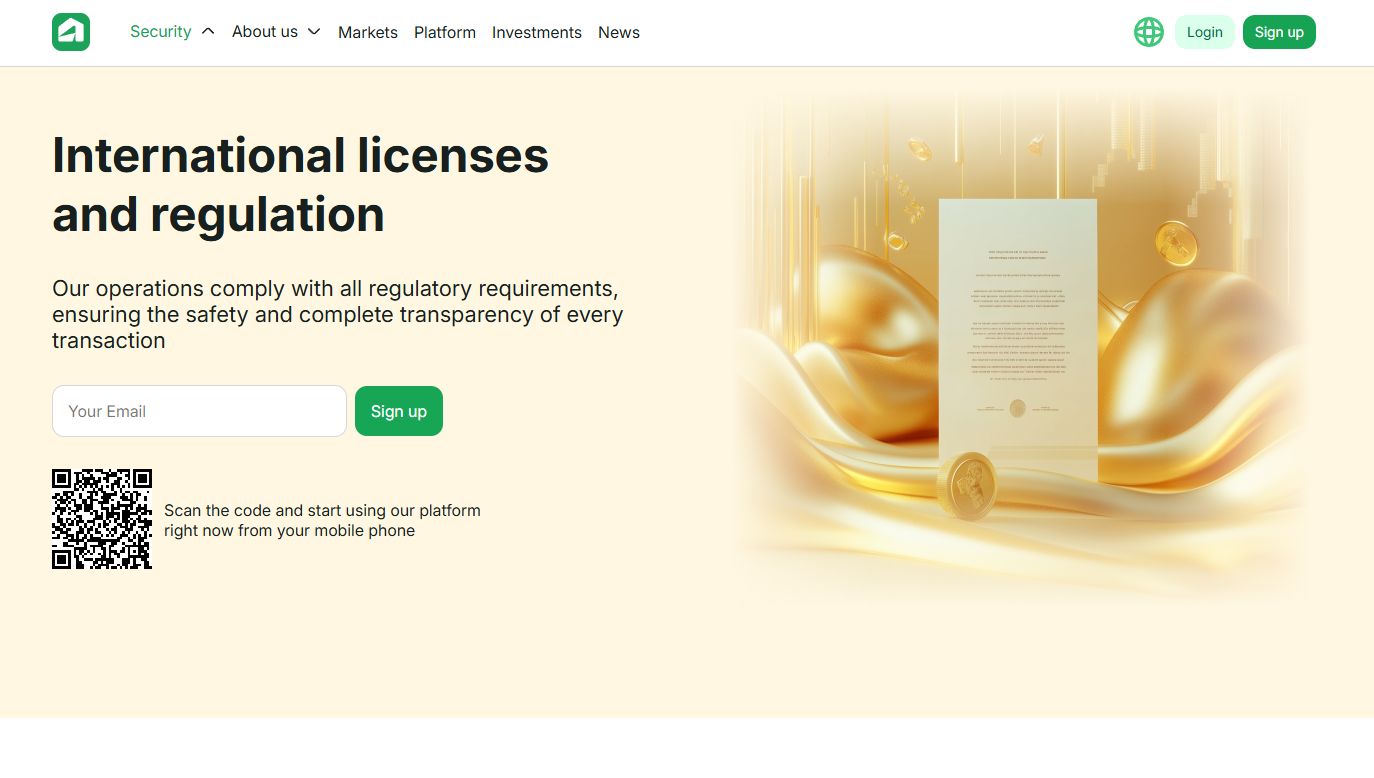Open the globe language selector

click(1148, 32)
